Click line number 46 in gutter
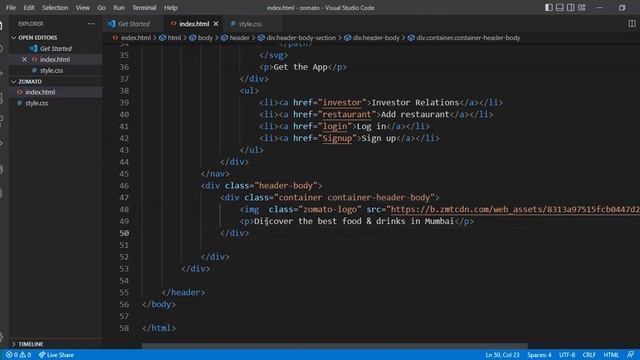This screenshot has width=640, height=360. (124, 186)
